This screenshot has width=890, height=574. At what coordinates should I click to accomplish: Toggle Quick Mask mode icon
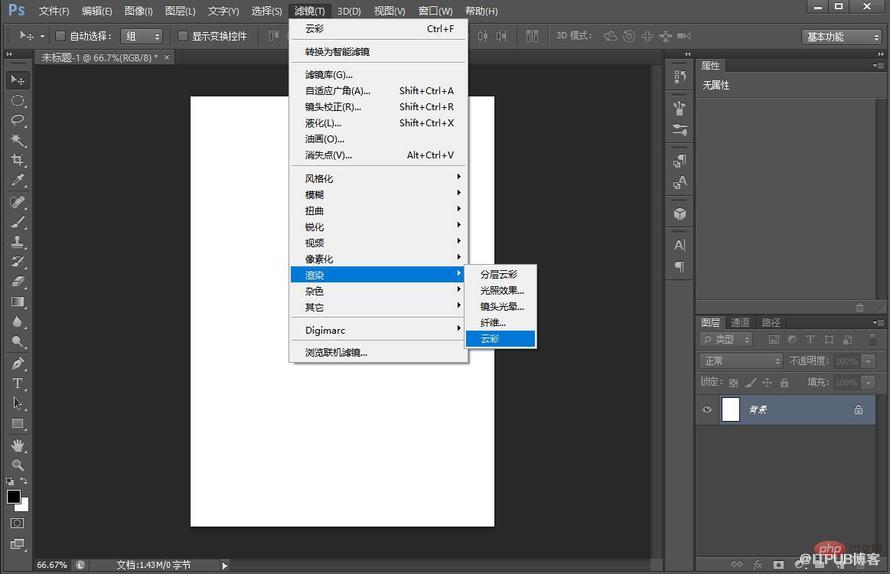[x=18, y=523]
